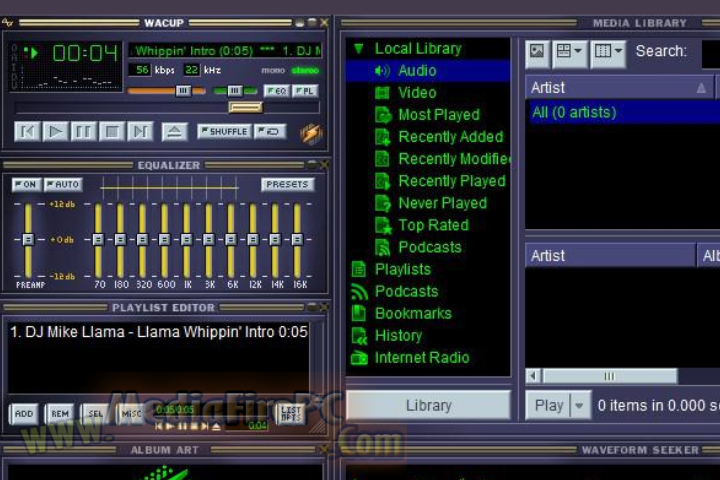The width and height of the screenshot is (720, 480).
Task: Click the time display 00:04
Action: (x=85, y=53)
